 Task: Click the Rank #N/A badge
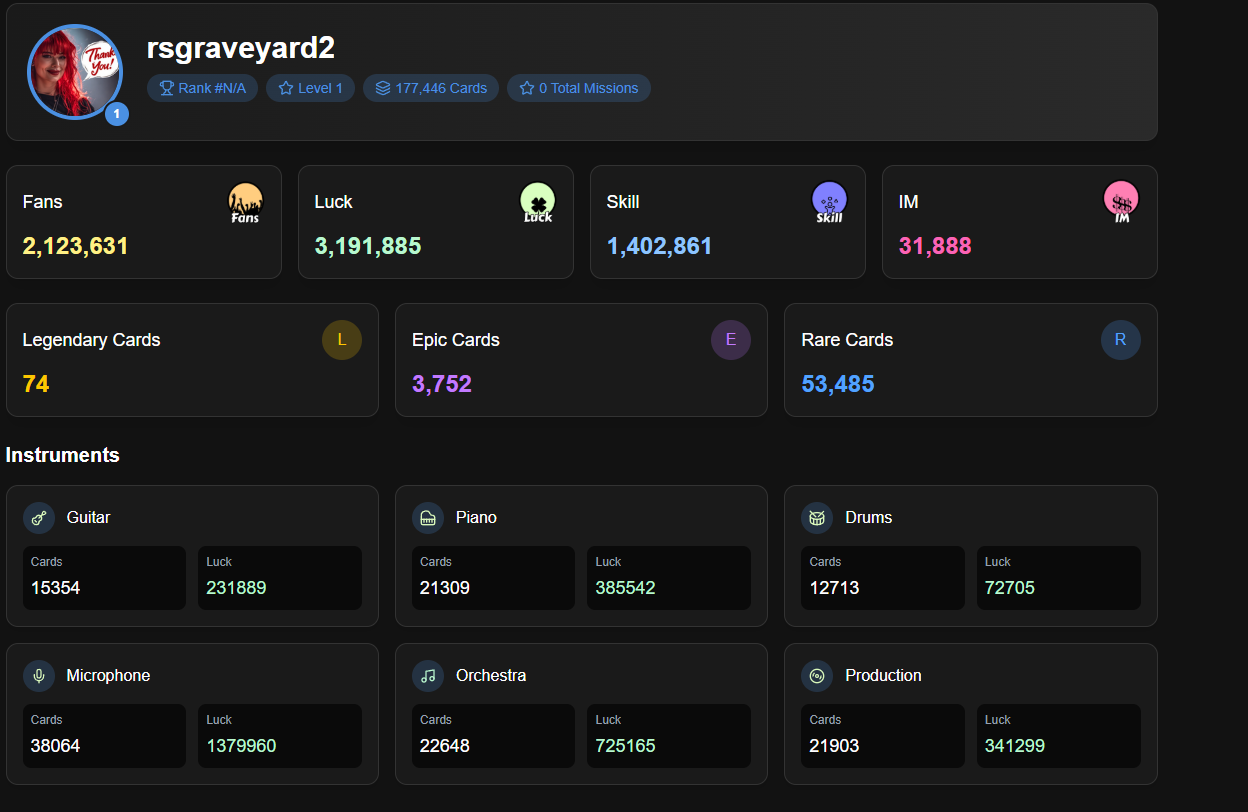pos(203,88)
